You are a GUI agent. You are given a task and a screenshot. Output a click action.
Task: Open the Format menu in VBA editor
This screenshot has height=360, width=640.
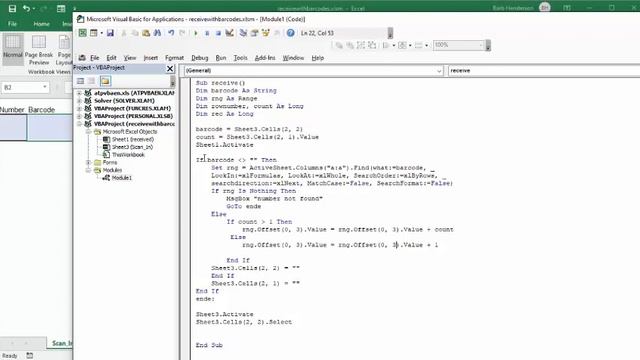174,58
